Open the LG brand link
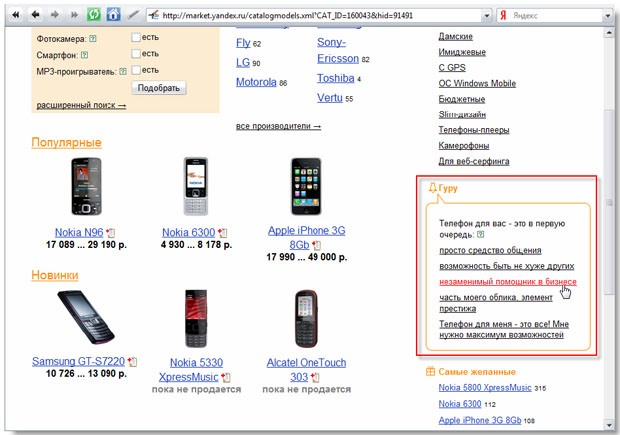620x435 pixels. 243,62
